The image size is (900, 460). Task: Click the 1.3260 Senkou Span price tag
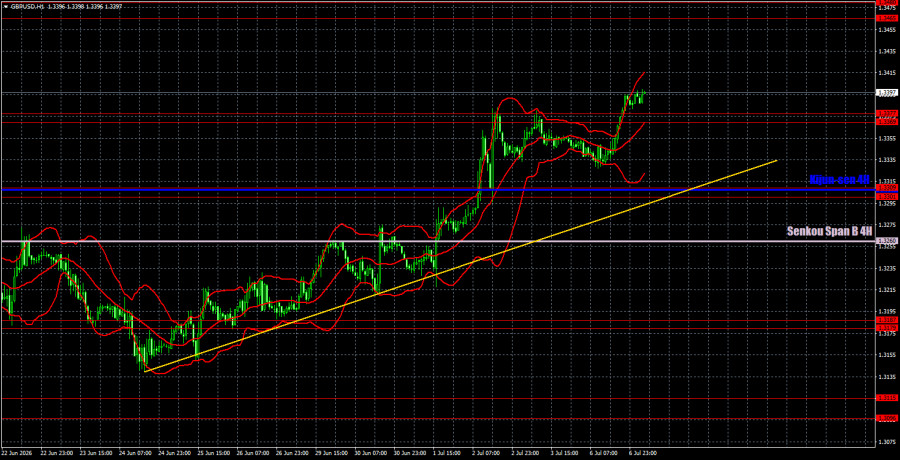[887, 242]
